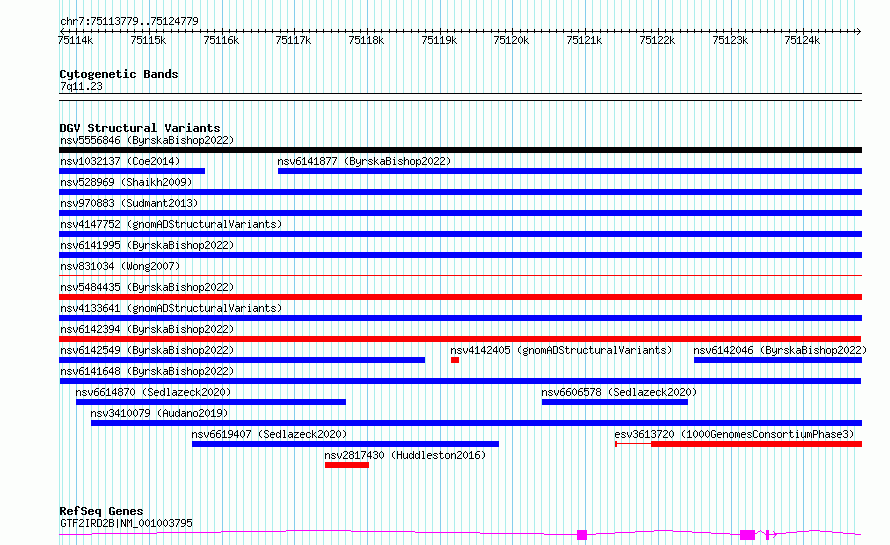Click the ruler's right arrowhead

[x=858, y=31]
